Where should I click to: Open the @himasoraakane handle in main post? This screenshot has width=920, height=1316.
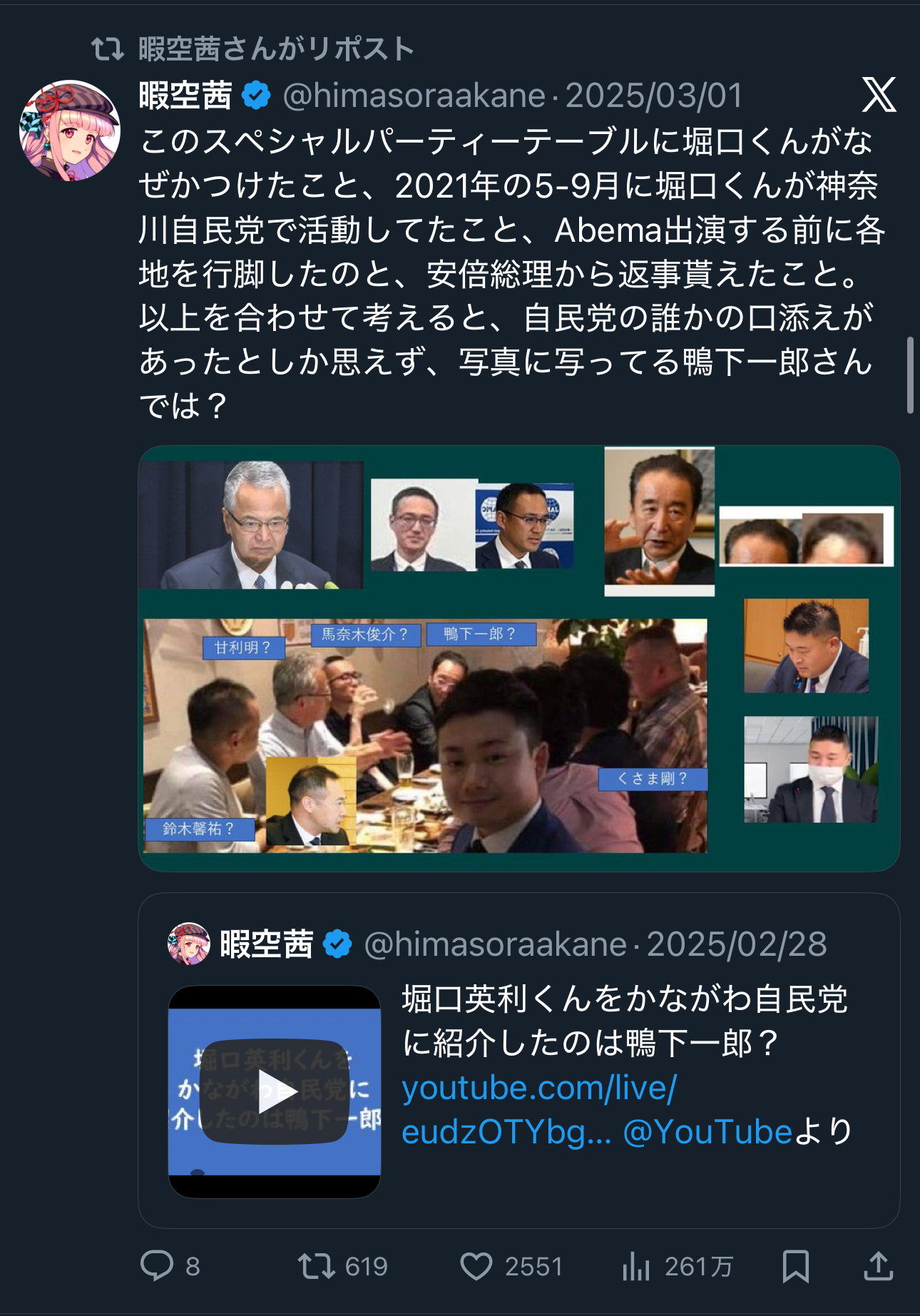pos(414,96)
